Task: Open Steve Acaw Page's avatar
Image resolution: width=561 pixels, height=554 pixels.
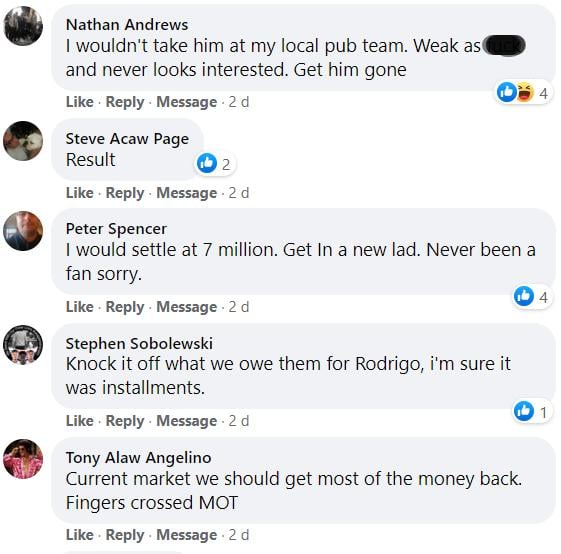Action: (23, 141)
